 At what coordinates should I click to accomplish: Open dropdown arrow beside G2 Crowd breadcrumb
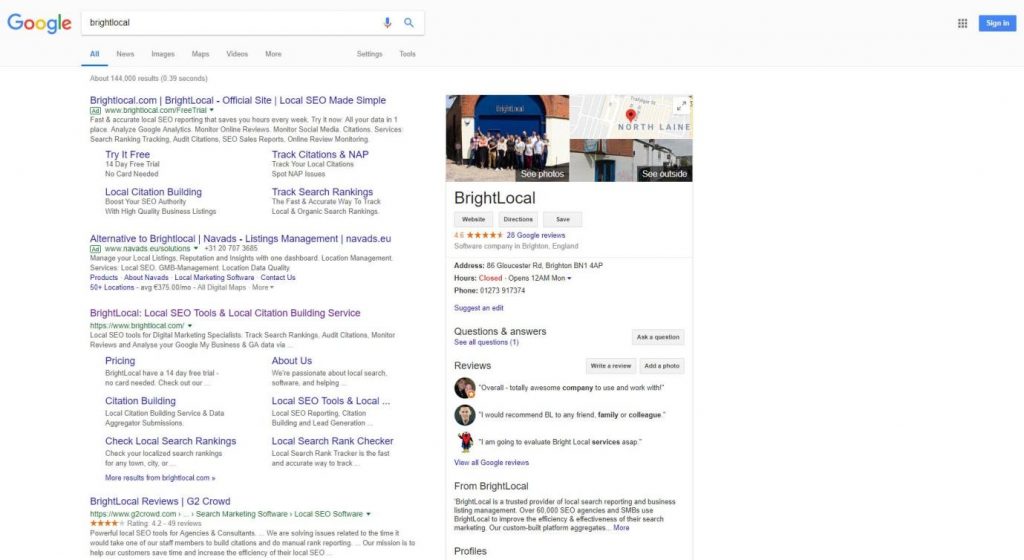tap(368, 514)
